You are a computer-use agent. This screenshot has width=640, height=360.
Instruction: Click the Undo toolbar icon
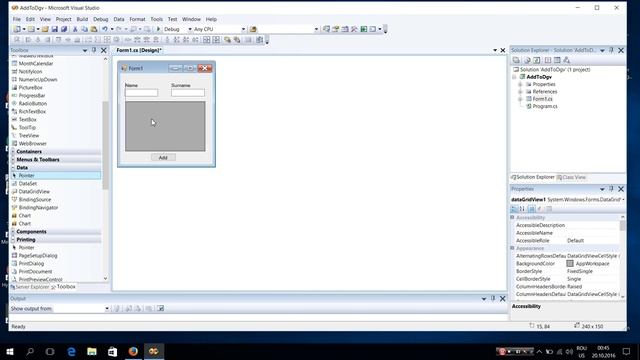click(105, 29)
